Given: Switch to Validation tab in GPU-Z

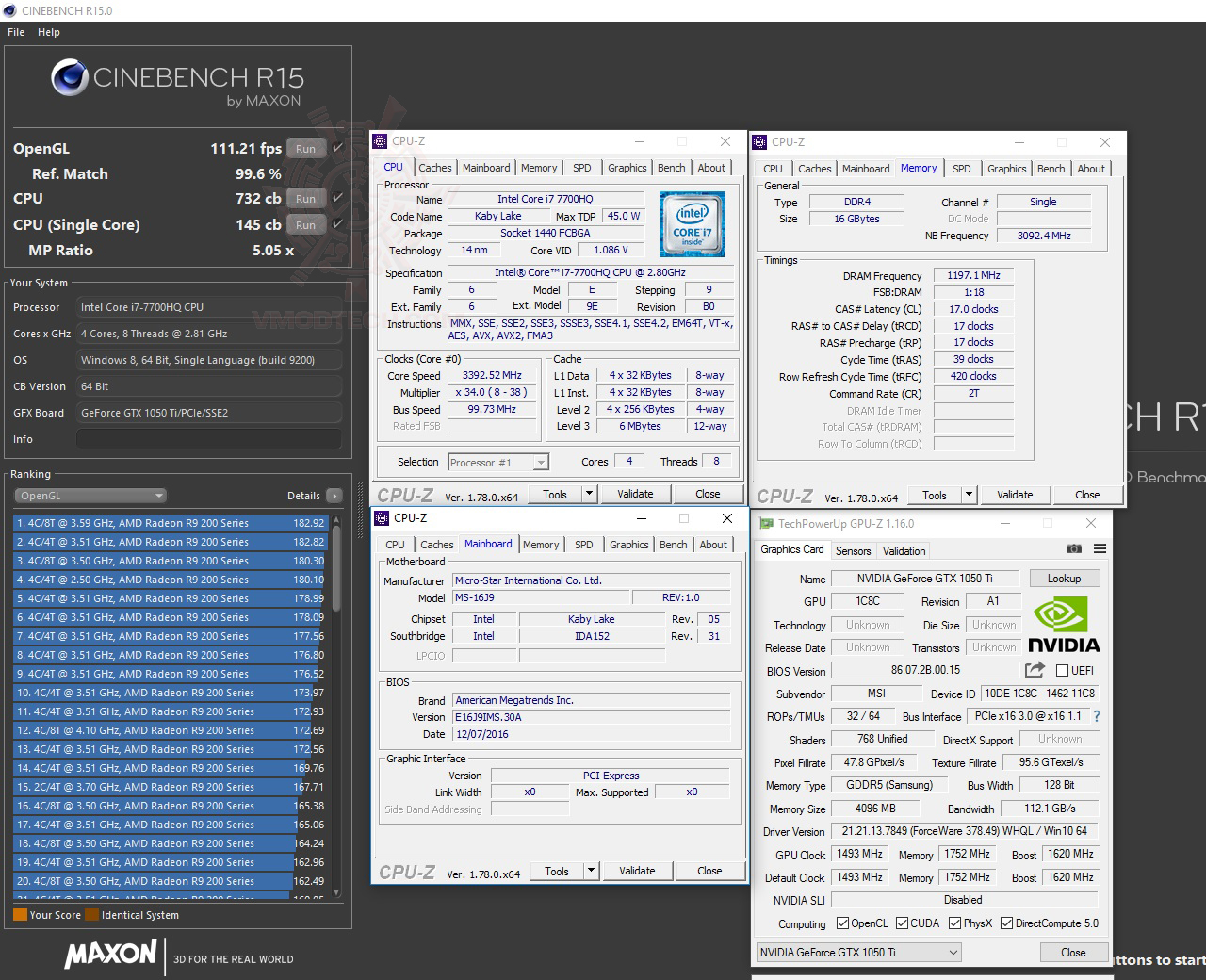Looking at the screenshot, I should click(x=904, y=551).
